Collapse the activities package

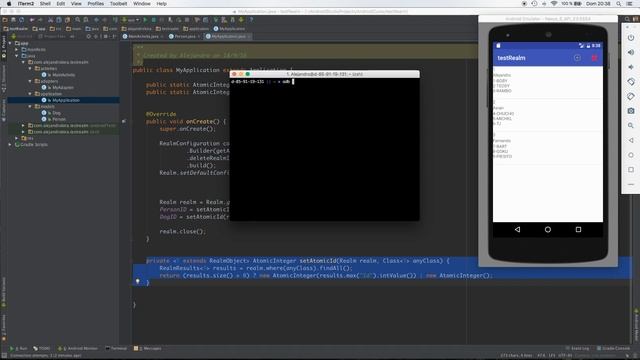tap(30, 69)
